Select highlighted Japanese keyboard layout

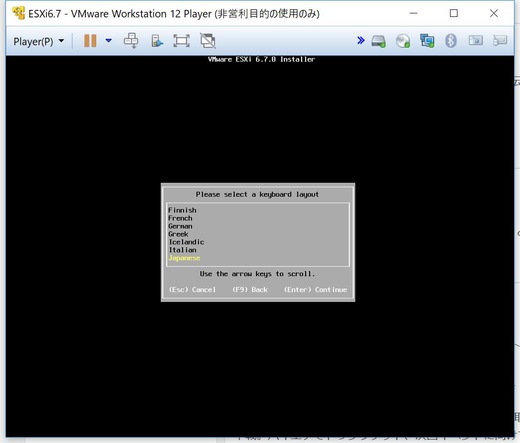184,258
